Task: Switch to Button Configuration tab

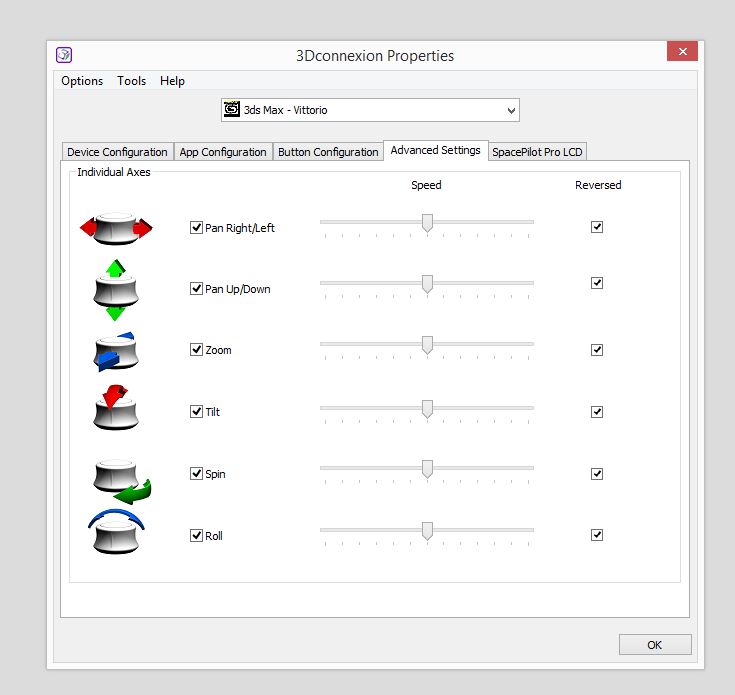Action: pyautogui.click(x=328, y=152)
